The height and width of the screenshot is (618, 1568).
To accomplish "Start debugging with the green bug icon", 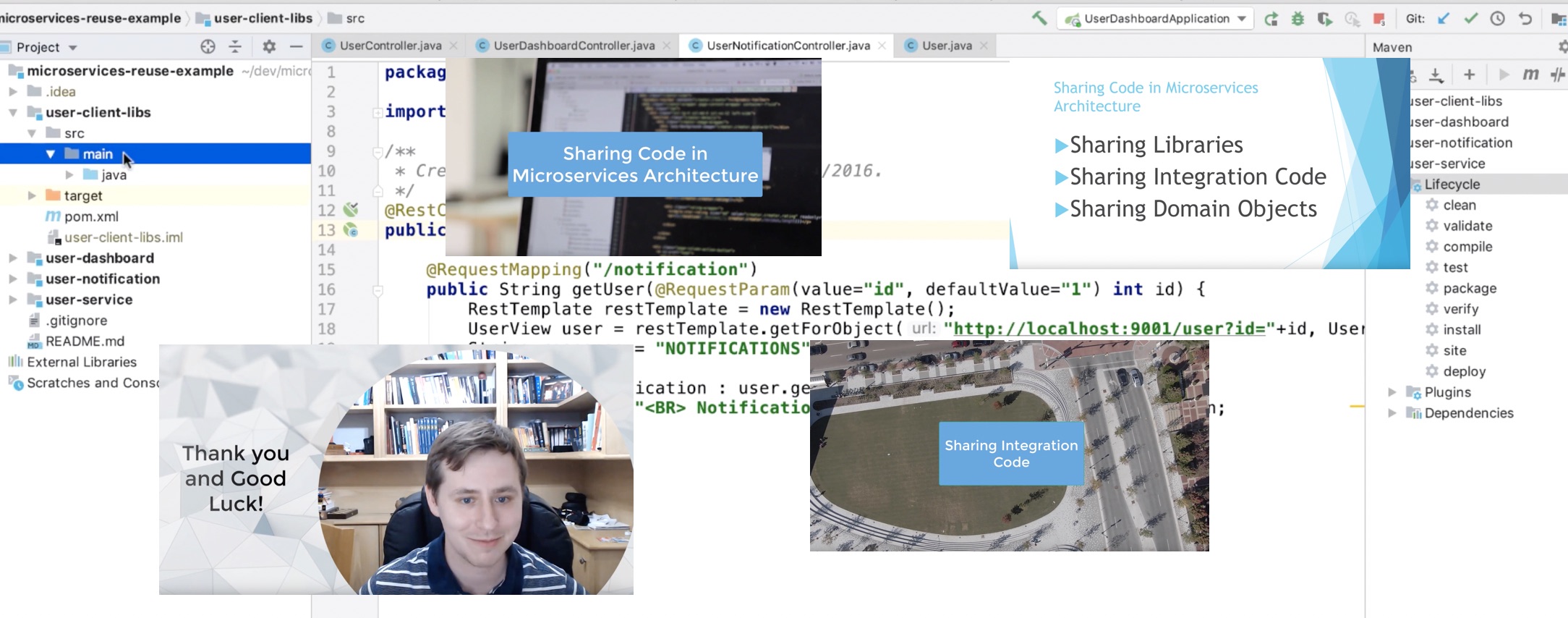I will click(1298, 19).
